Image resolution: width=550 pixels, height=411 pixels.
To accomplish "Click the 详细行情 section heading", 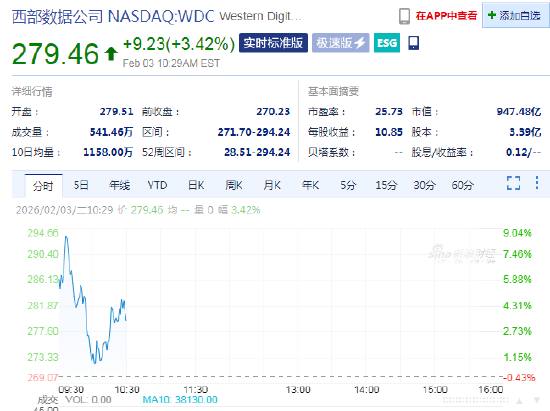I will pos(32,92).
